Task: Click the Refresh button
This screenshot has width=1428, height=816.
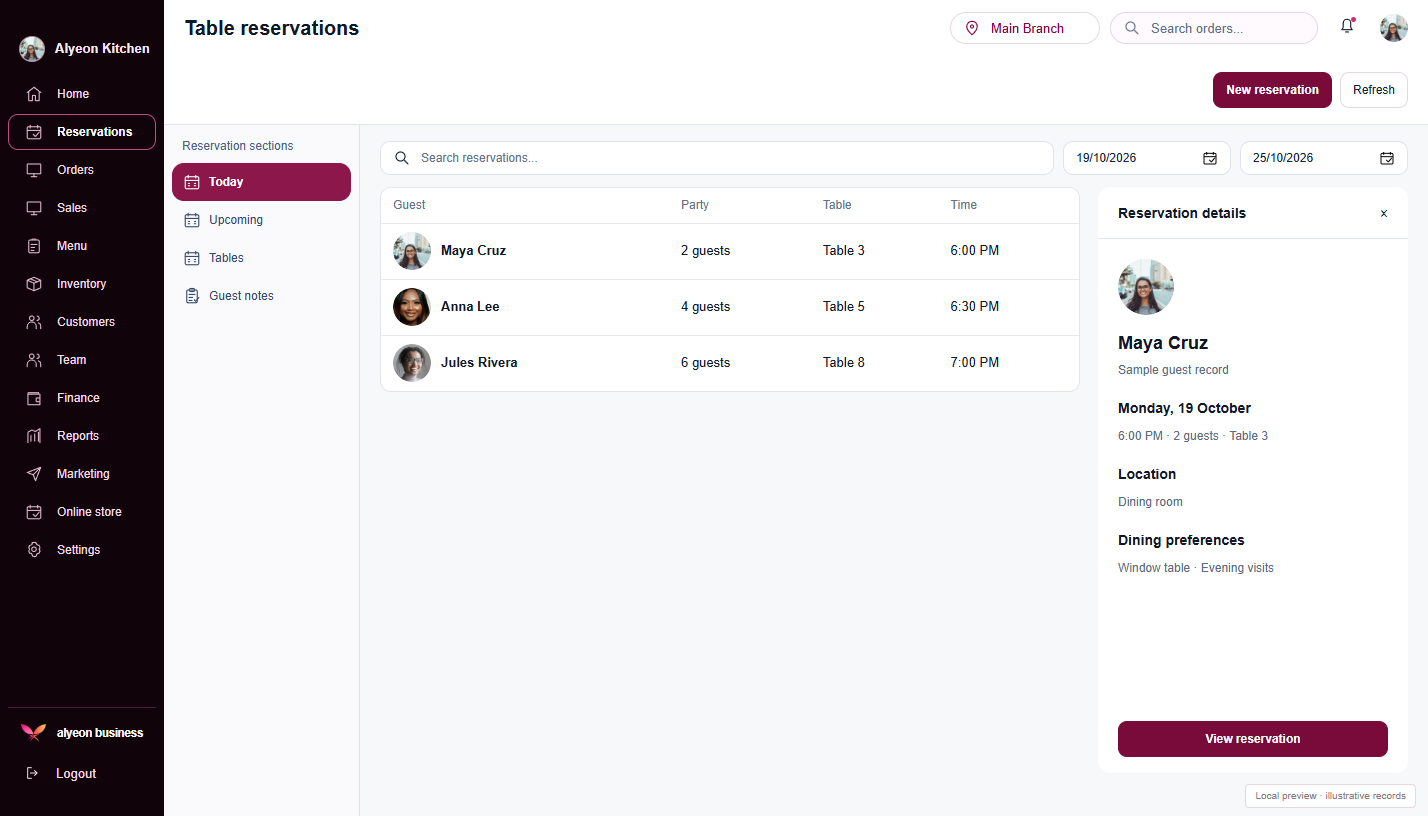Action: click(1374, 90)
